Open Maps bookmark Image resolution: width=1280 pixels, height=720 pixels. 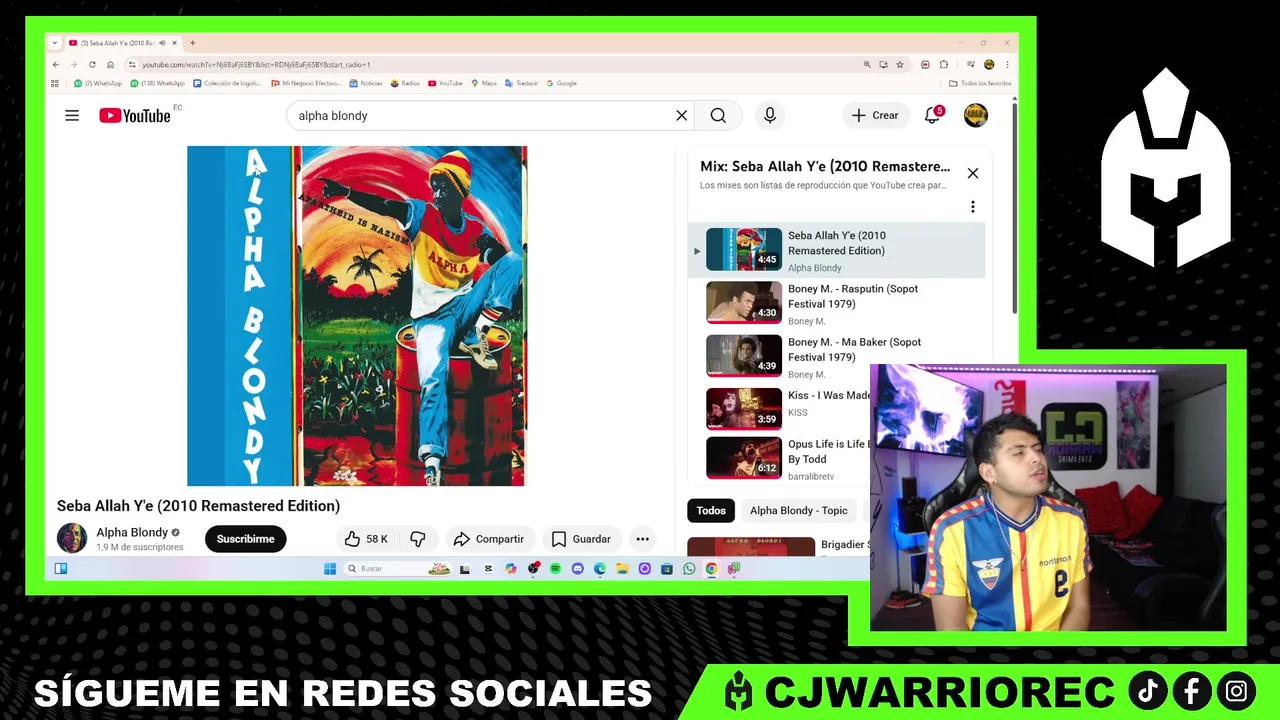[x=484, y=84]
